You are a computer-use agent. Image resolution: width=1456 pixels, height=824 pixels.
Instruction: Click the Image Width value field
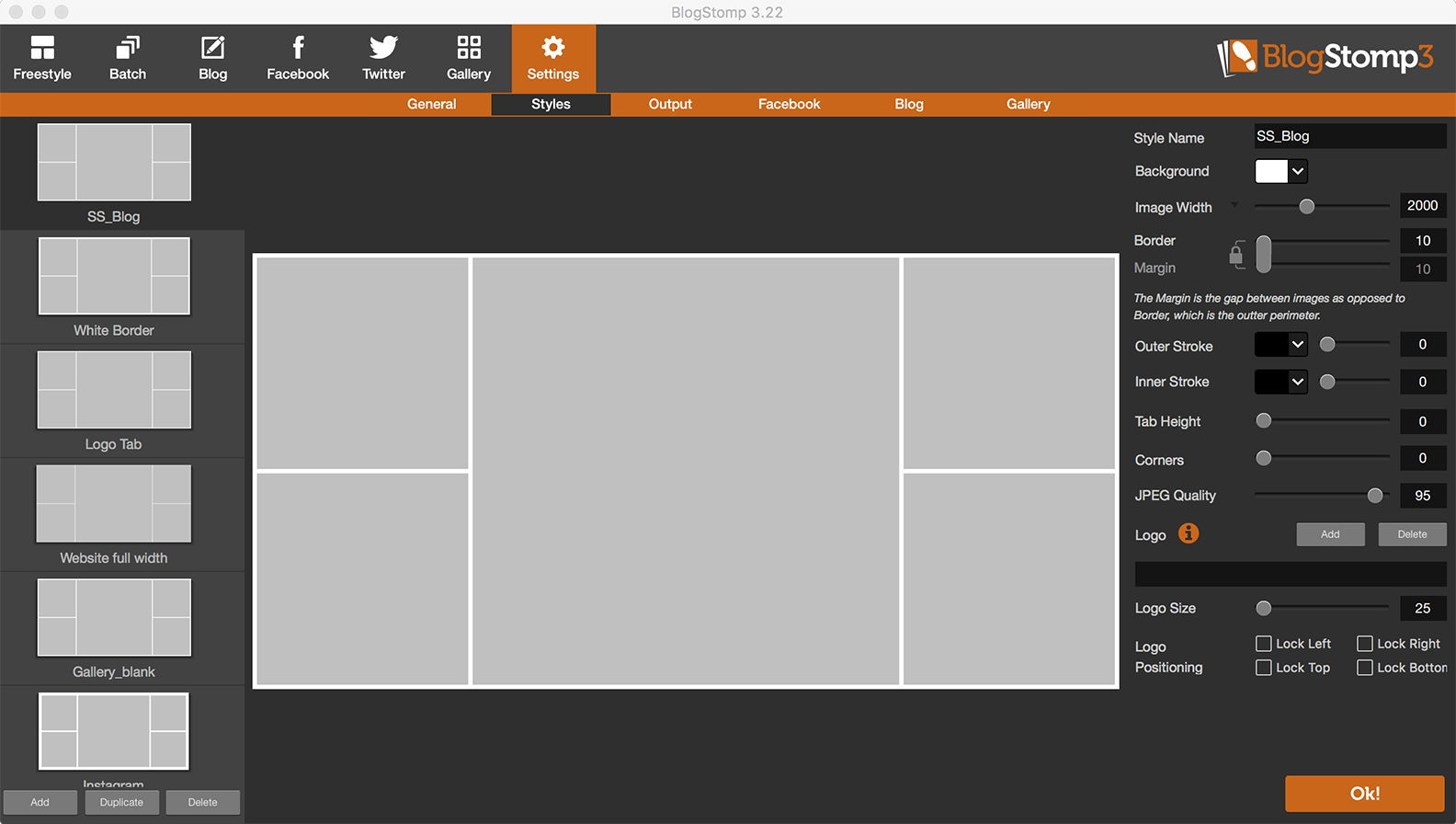click(x=1423, y=206)
